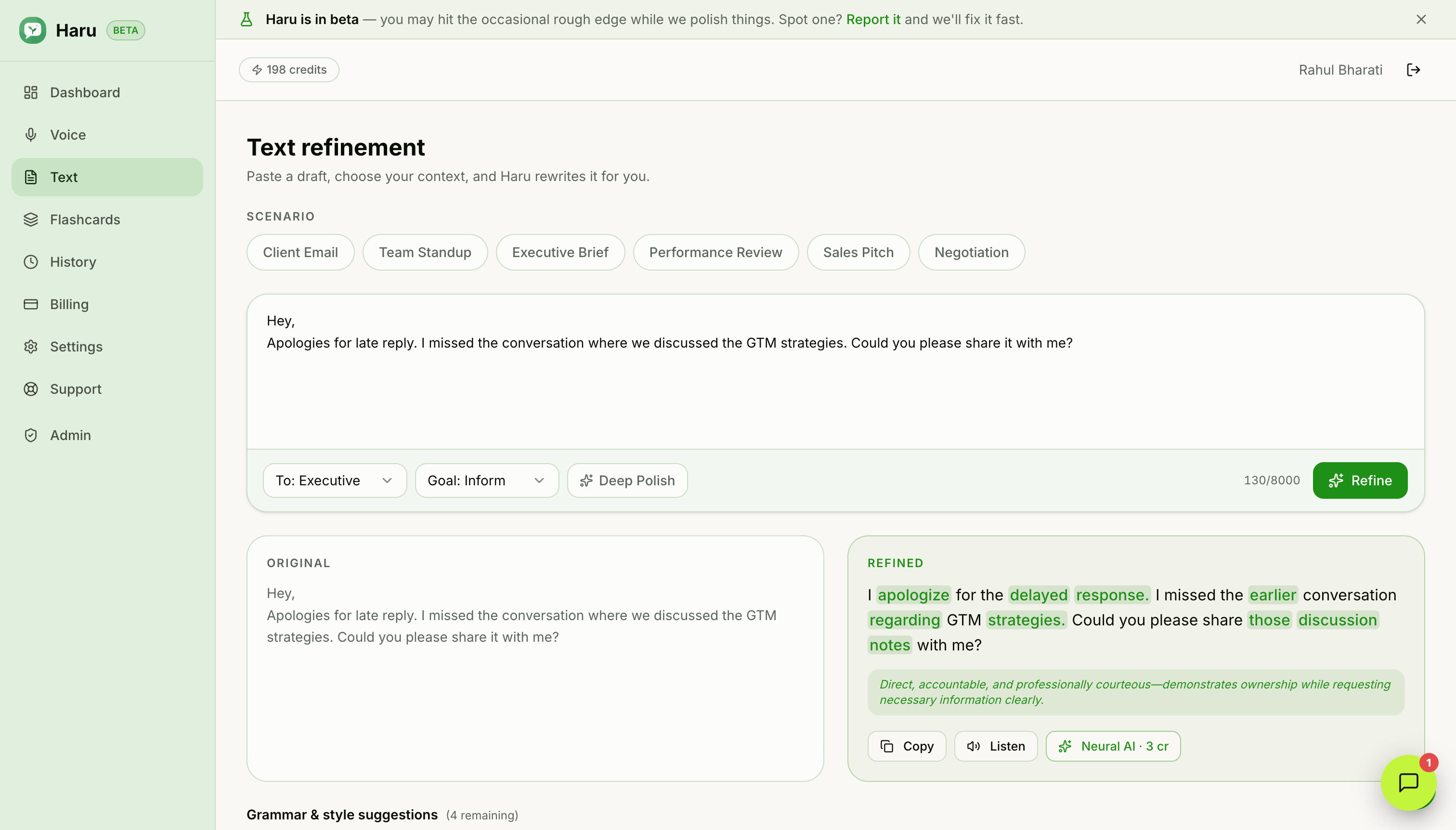
Task: Click the Voice microphone icon
Action: [x=31, y=134]
